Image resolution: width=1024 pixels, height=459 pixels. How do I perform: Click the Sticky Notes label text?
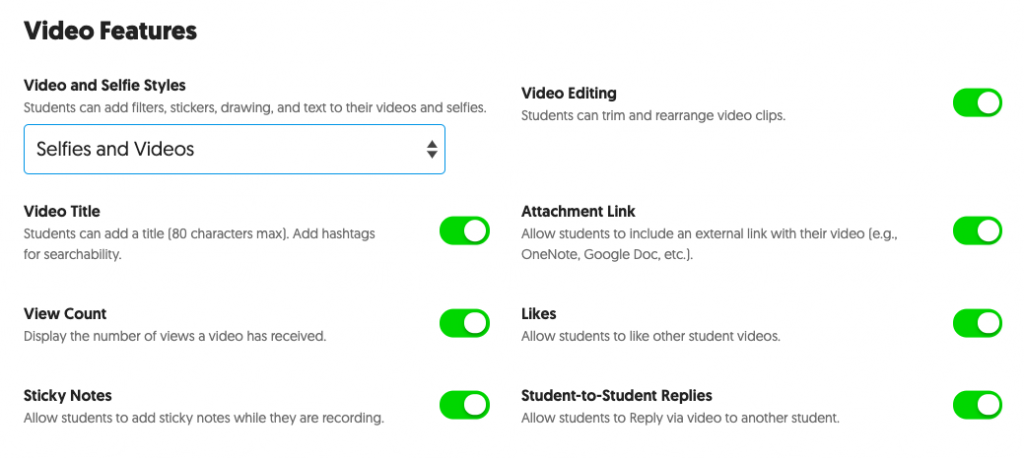[68, 396]
